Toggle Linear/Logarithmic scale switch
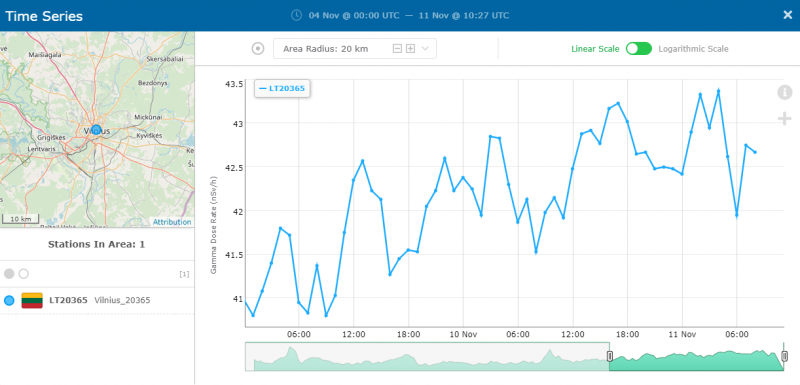 639,49
